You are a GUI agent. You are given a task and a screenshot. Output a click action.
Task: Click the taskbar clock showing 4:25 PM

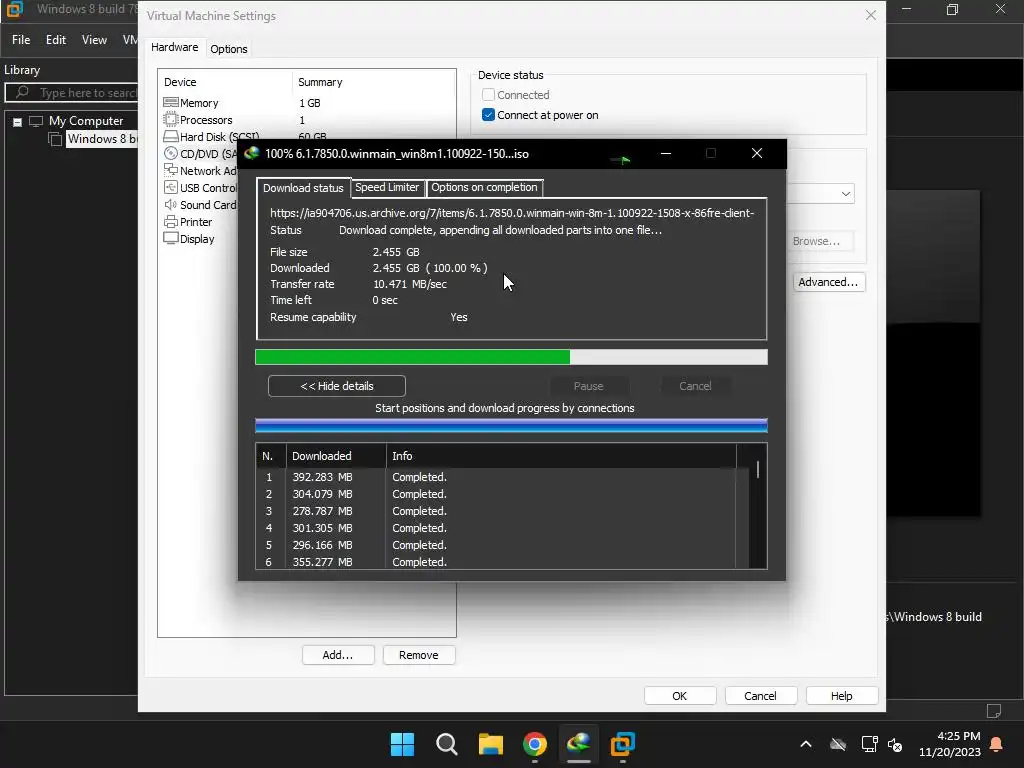[950, 744]
